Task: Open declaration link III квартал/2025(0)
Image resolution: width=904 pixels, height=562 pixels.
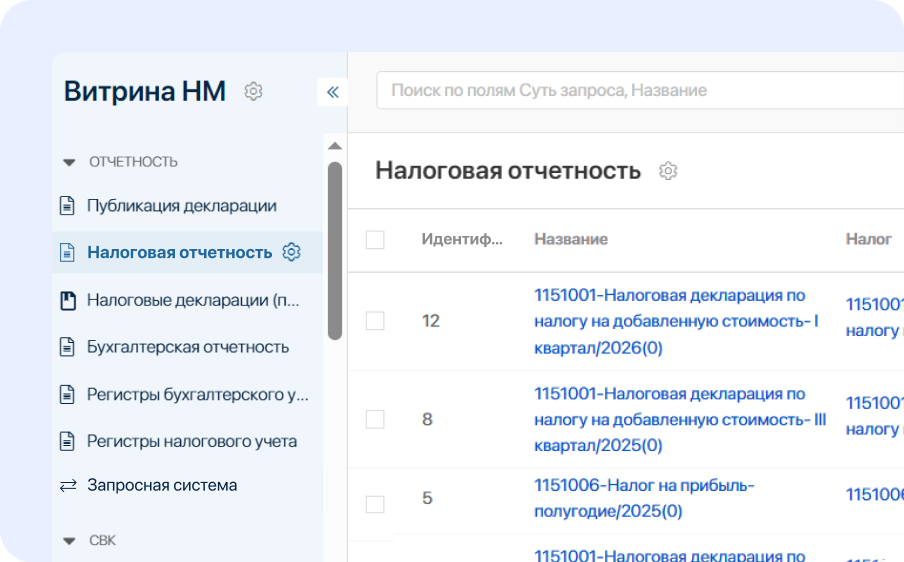Action: (x=680, y=420)
